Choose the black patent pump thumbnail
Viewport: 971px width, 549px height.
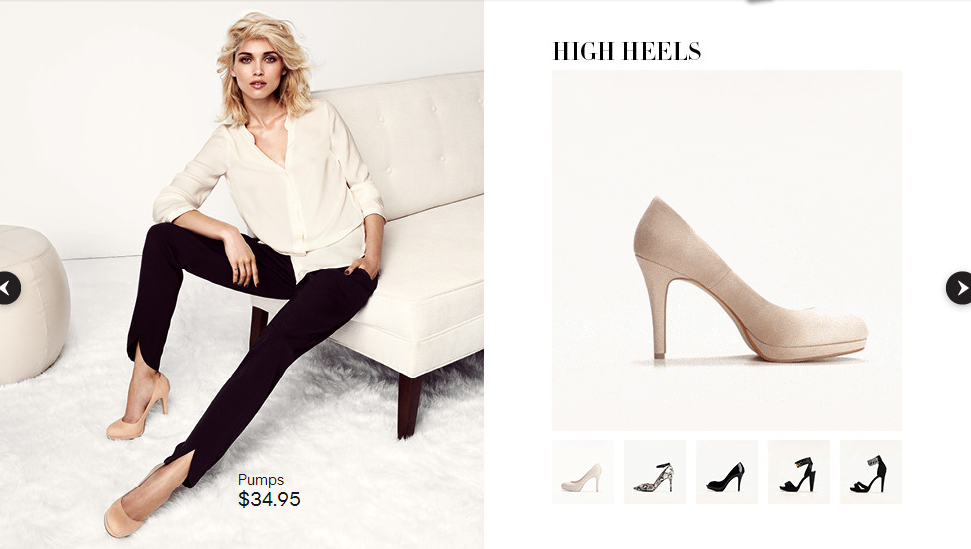726,472
